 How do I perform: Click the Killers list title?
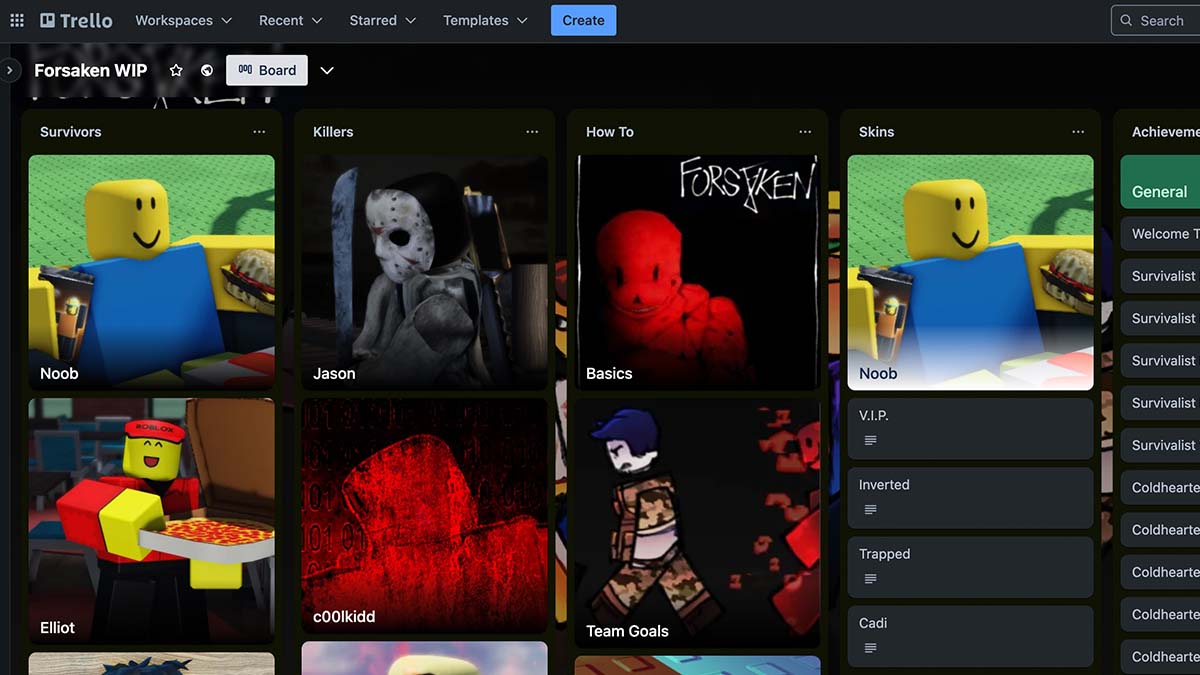pyautogui.click(x=333, y=132)
